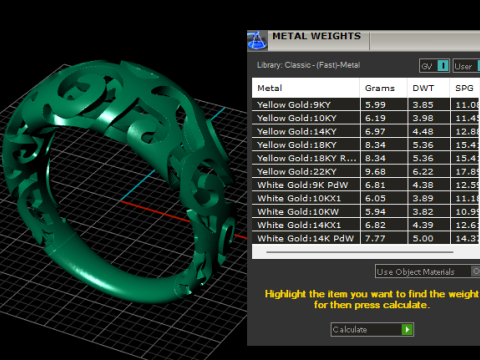Screen dimensions: 480x360
Task: Click the DWT column header
Action: tap(429, 88)
